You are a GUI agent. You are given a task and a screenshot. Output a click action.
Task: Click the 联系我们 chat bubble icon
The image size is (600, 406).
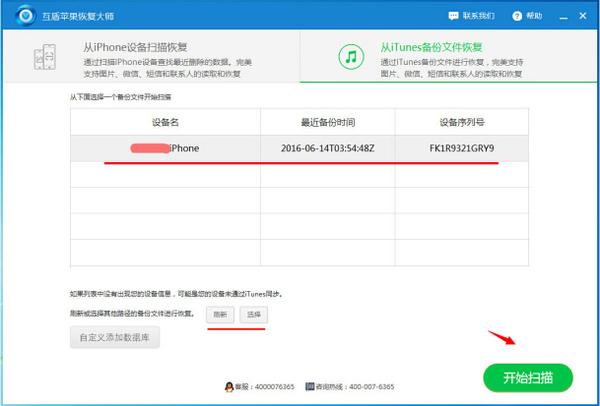tap(453, 16)
